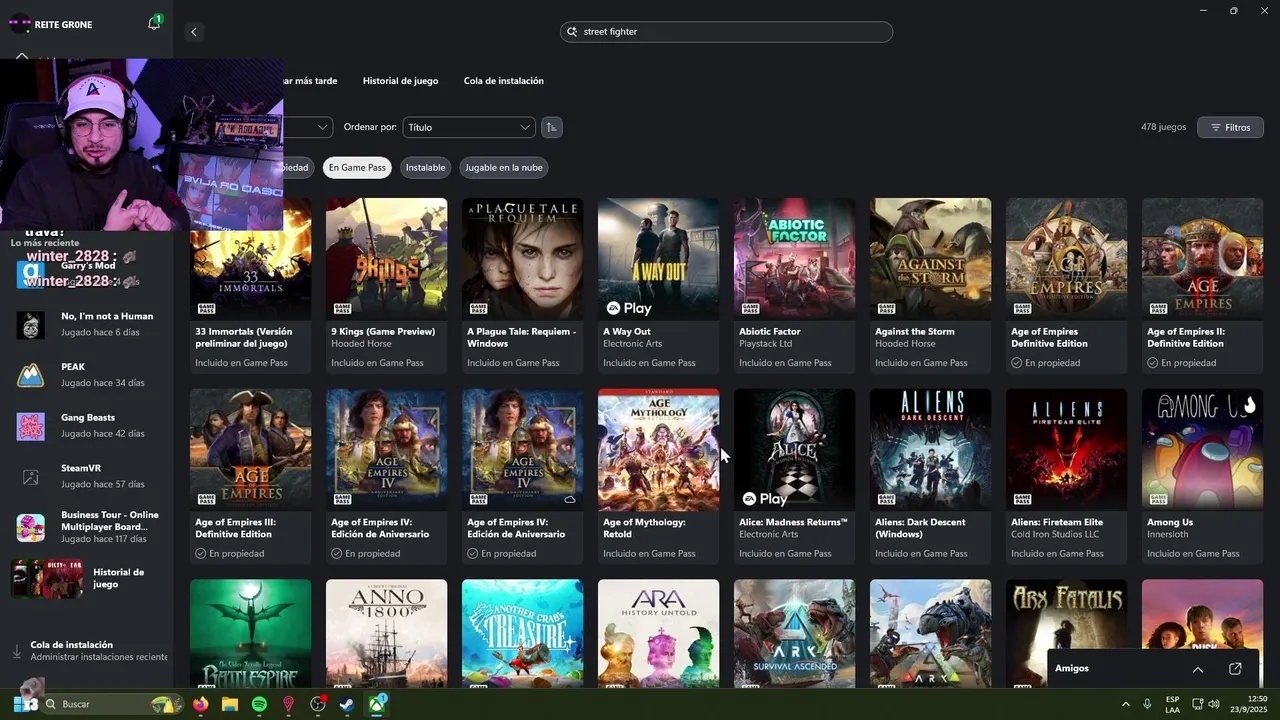Image resolution: width=1280 pixels, height=720 pixels.
Task: Open Aliens: Dark Descent thumbnail
Action: [931, 450]
